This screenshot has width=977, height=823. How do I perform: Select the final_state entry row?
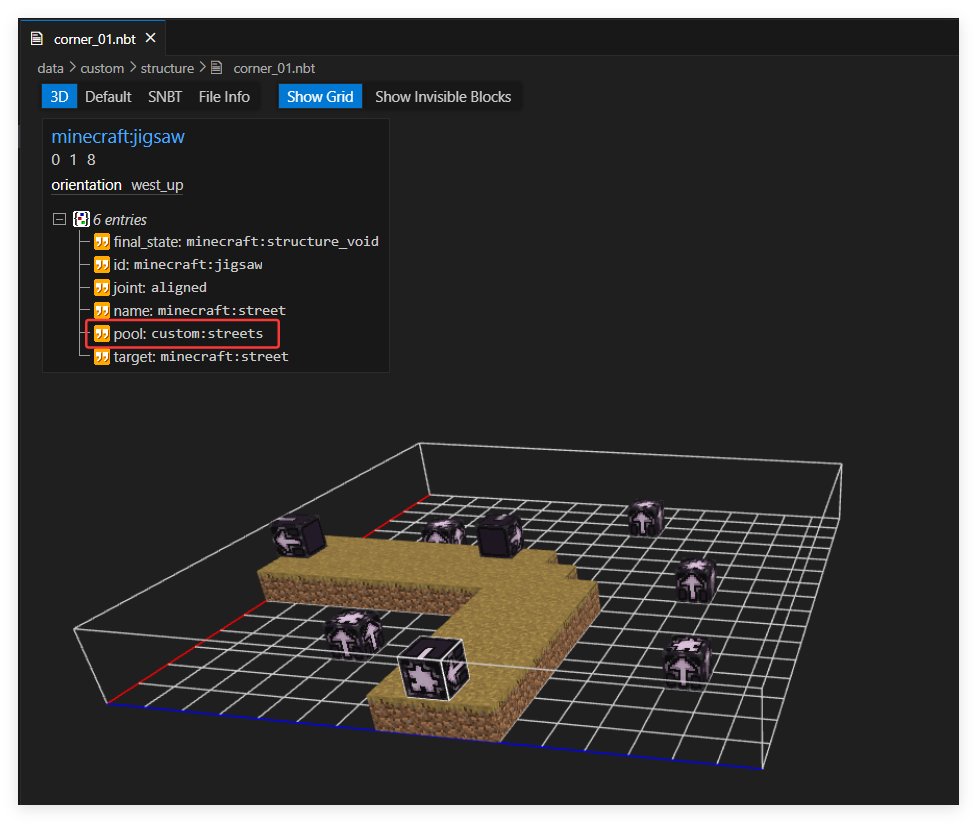click(236, 242)
